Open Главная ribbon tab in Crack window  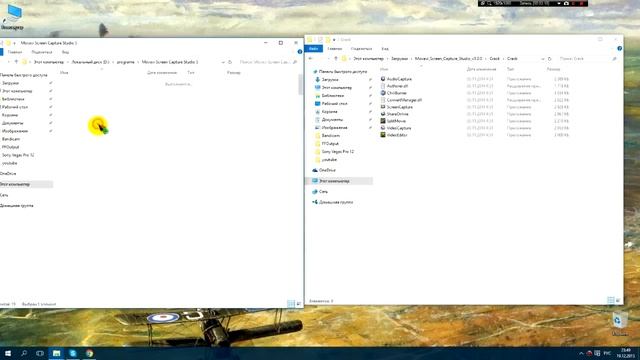click(335, 49)
